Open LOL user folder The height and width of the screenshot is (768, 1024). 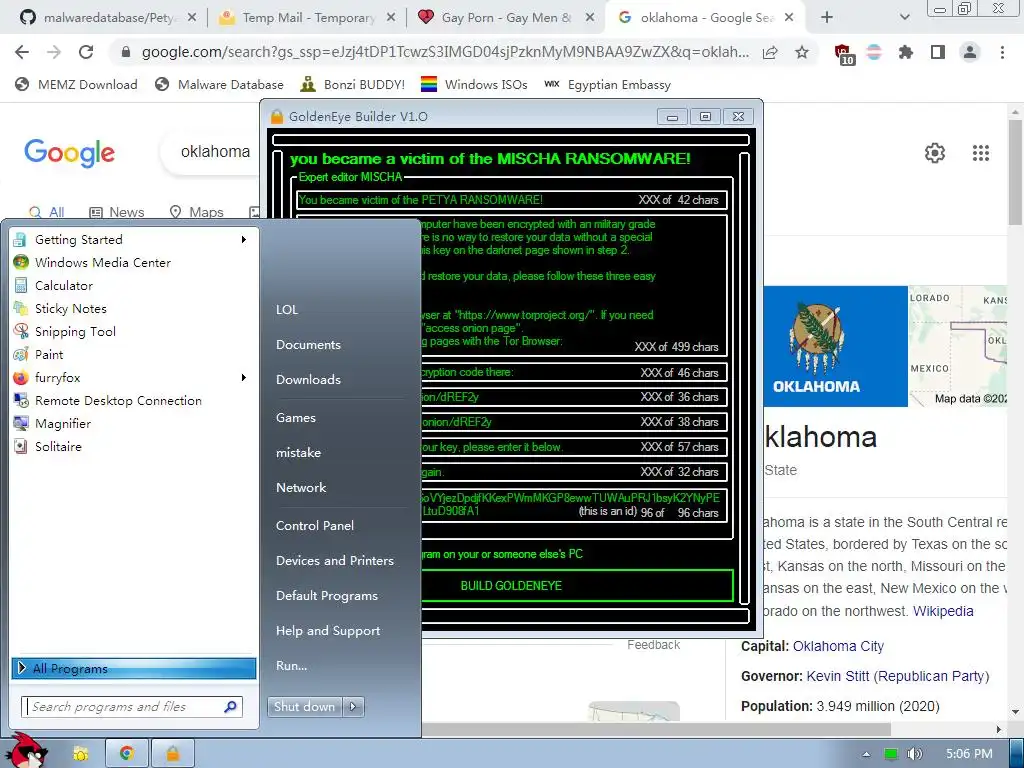coord(287,310)
